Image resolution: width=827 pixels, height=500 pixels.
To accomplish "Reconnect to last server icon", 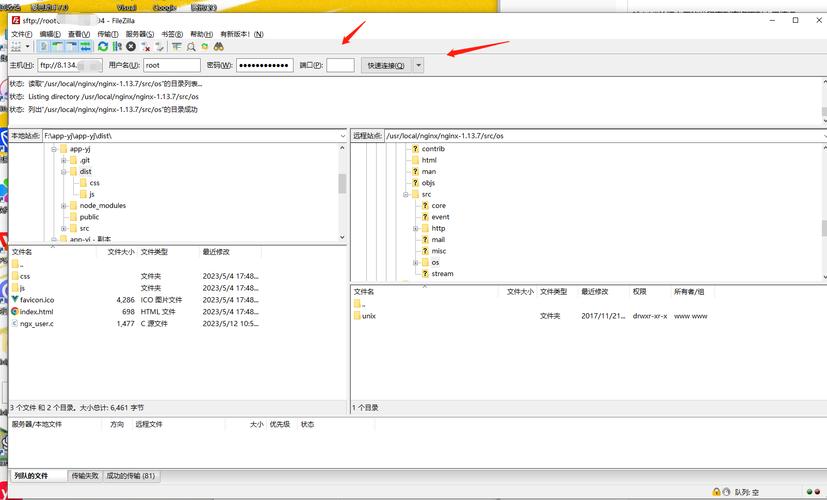I will 159,46.
